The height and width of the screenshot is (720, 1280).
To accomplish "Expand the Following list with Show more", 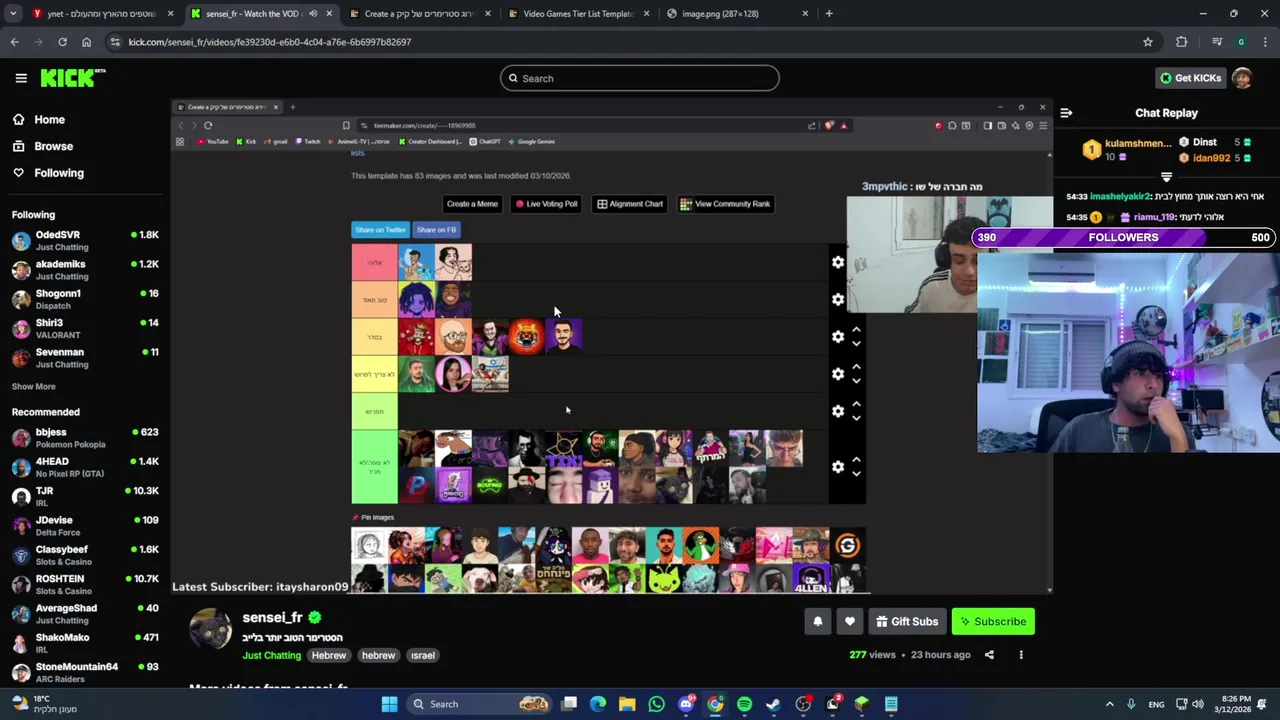I will click(x=33, y=386).
